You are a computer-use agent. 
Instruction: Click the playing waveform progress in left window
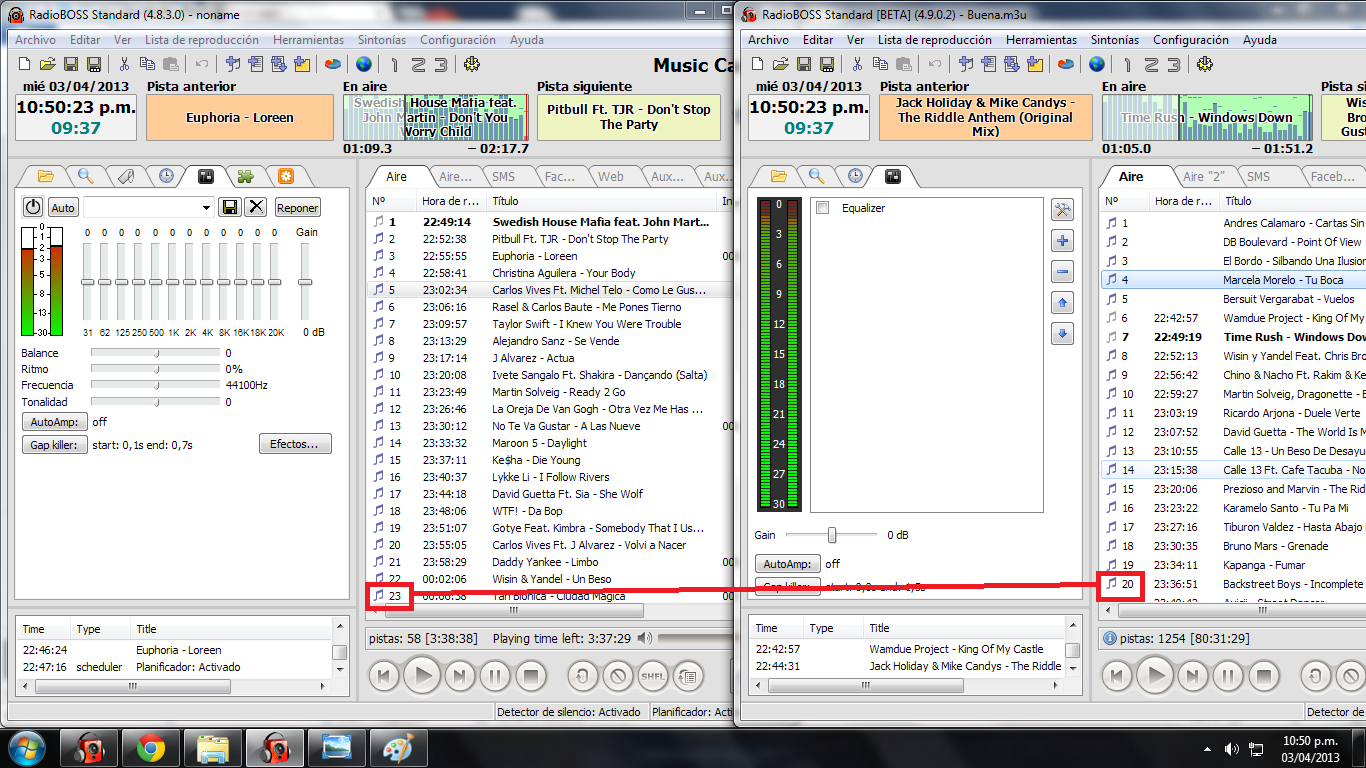click(x=435, y=118)
